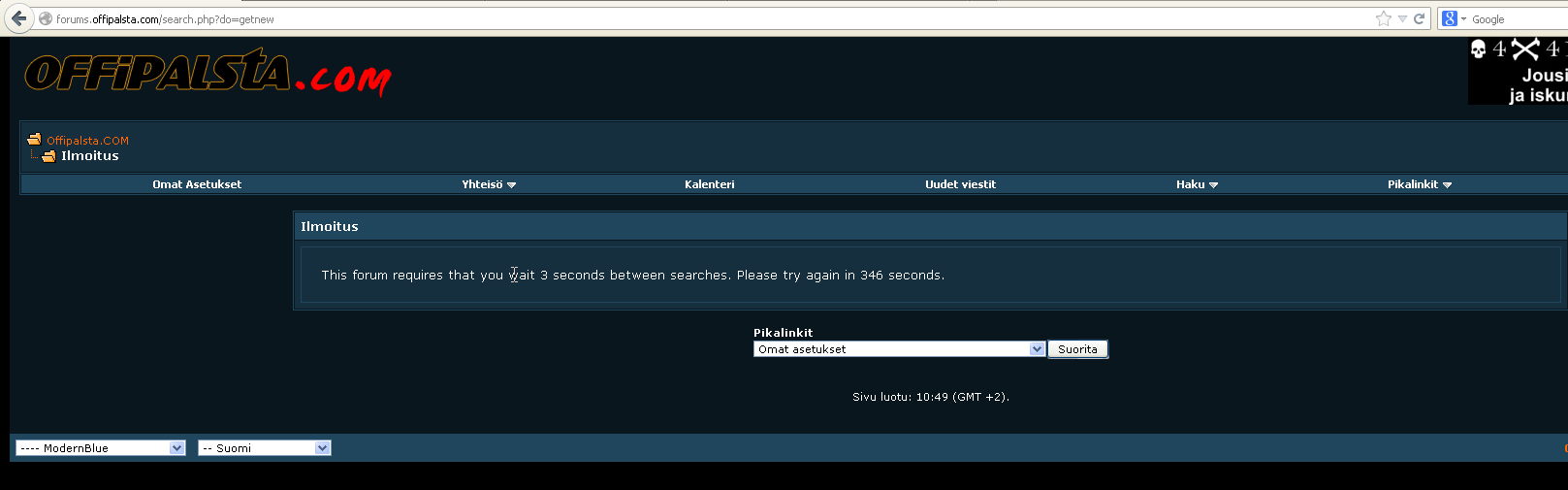The image size is (1568, 490).
Task: Click the browser back arrow button
Action: point(18,18)
